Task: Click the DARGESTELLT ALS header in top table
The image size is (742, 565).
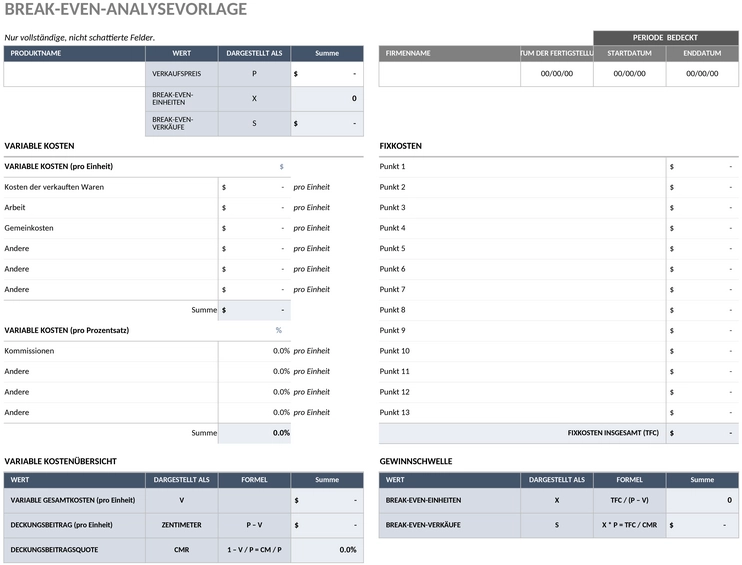Action: click(x=254, y=53)
